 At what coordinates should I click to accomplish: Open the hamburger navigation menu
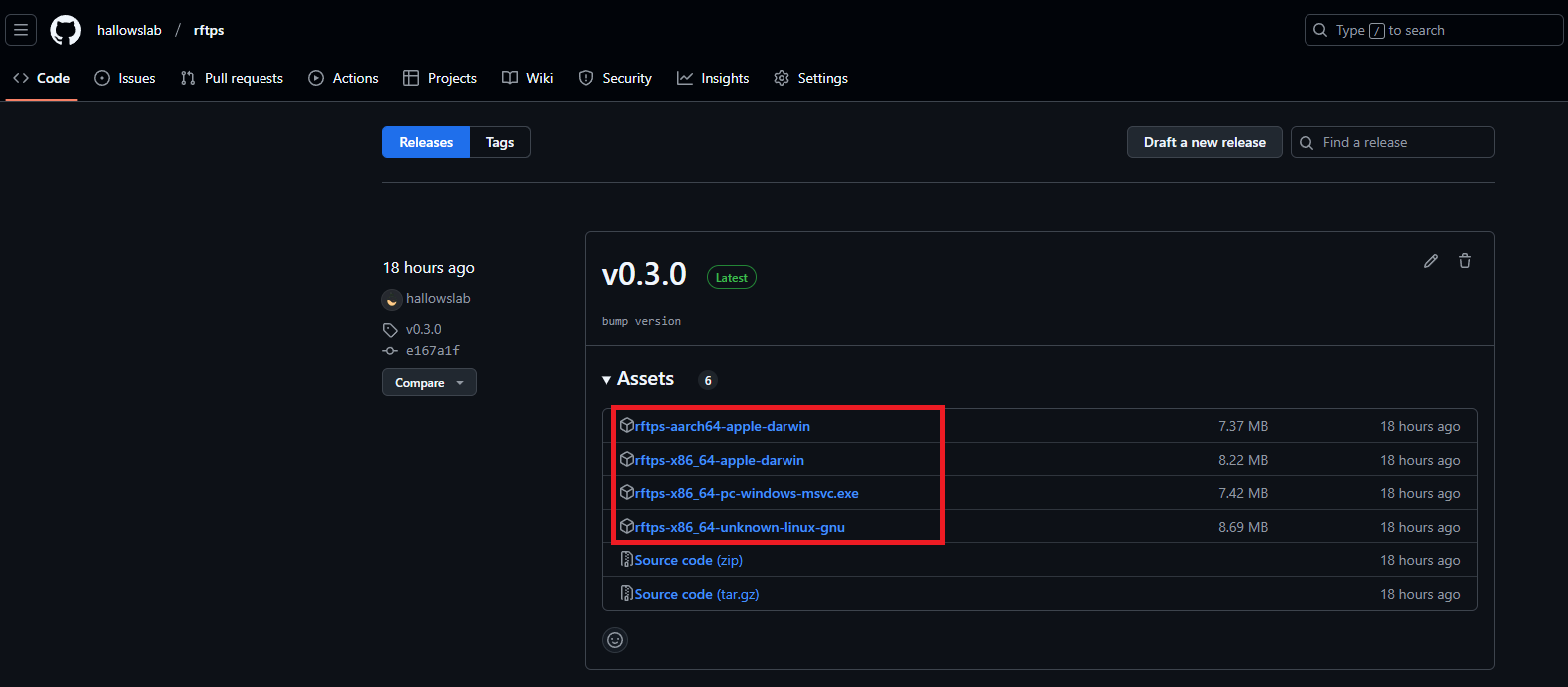click(21, 30)
